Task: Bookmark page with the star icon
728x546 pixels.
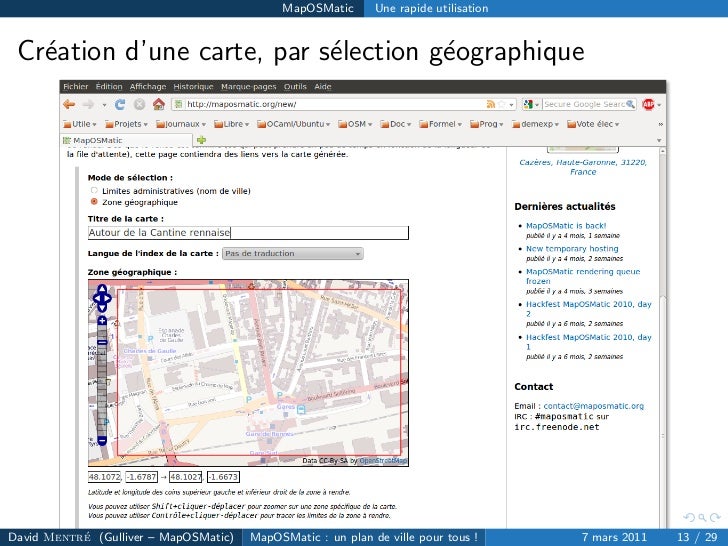Action: (501, 104)
